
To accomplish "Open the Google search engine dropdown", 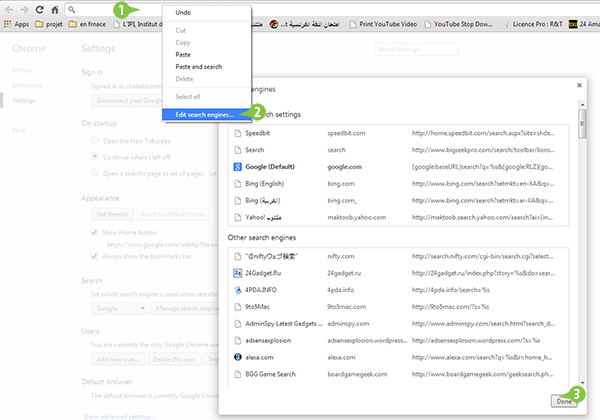I will pos(119,308).
